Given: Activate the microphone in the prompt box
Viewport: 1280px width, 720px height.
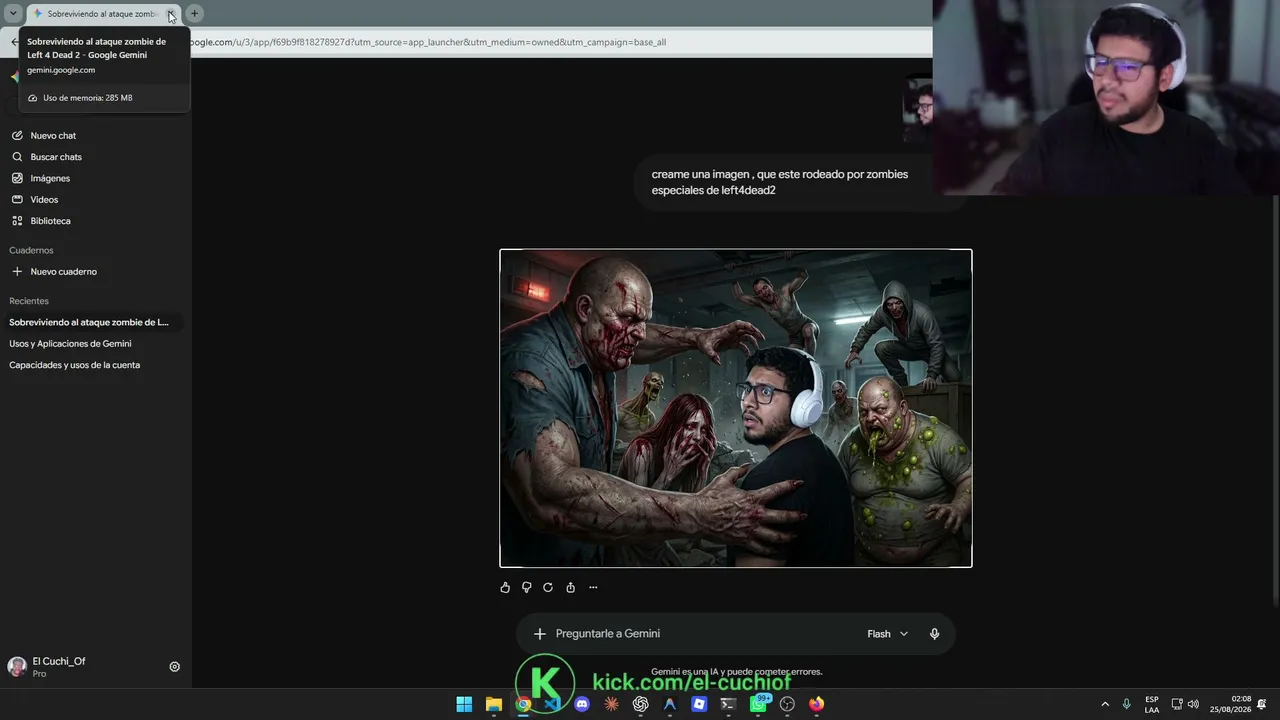Looking at the screenshot, I should [x=935, y=634].
